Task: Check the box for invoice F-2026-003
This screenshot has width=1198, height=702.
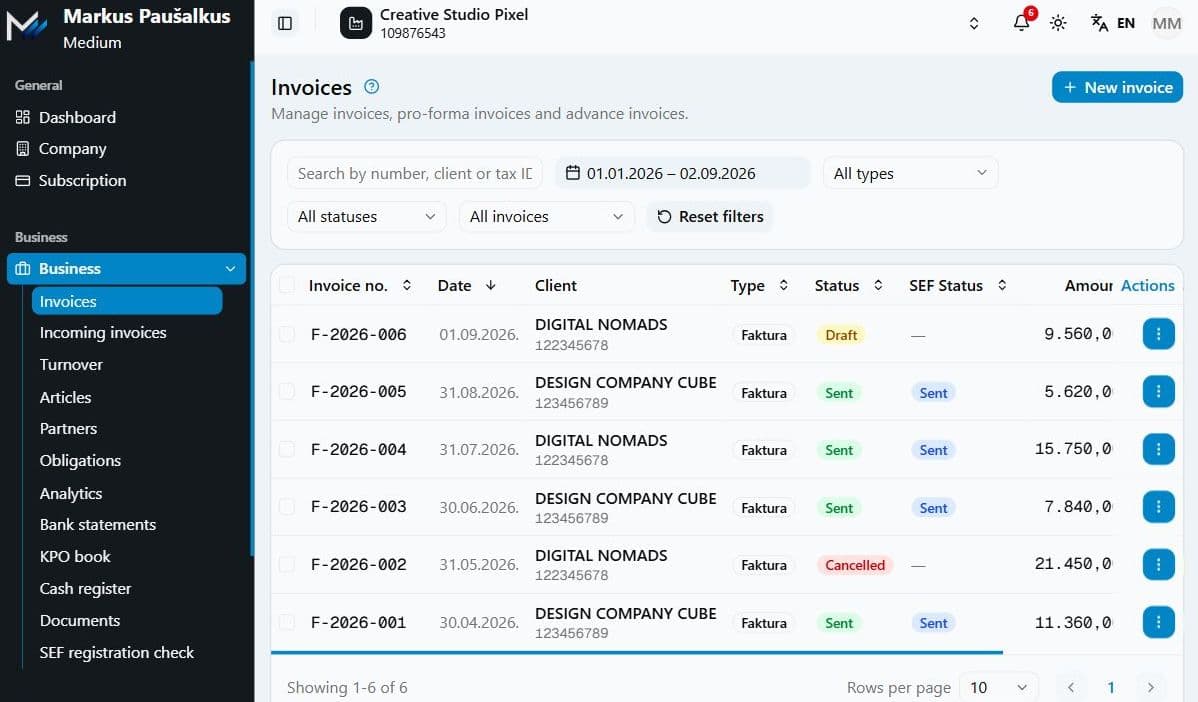Action: [287, 506]
